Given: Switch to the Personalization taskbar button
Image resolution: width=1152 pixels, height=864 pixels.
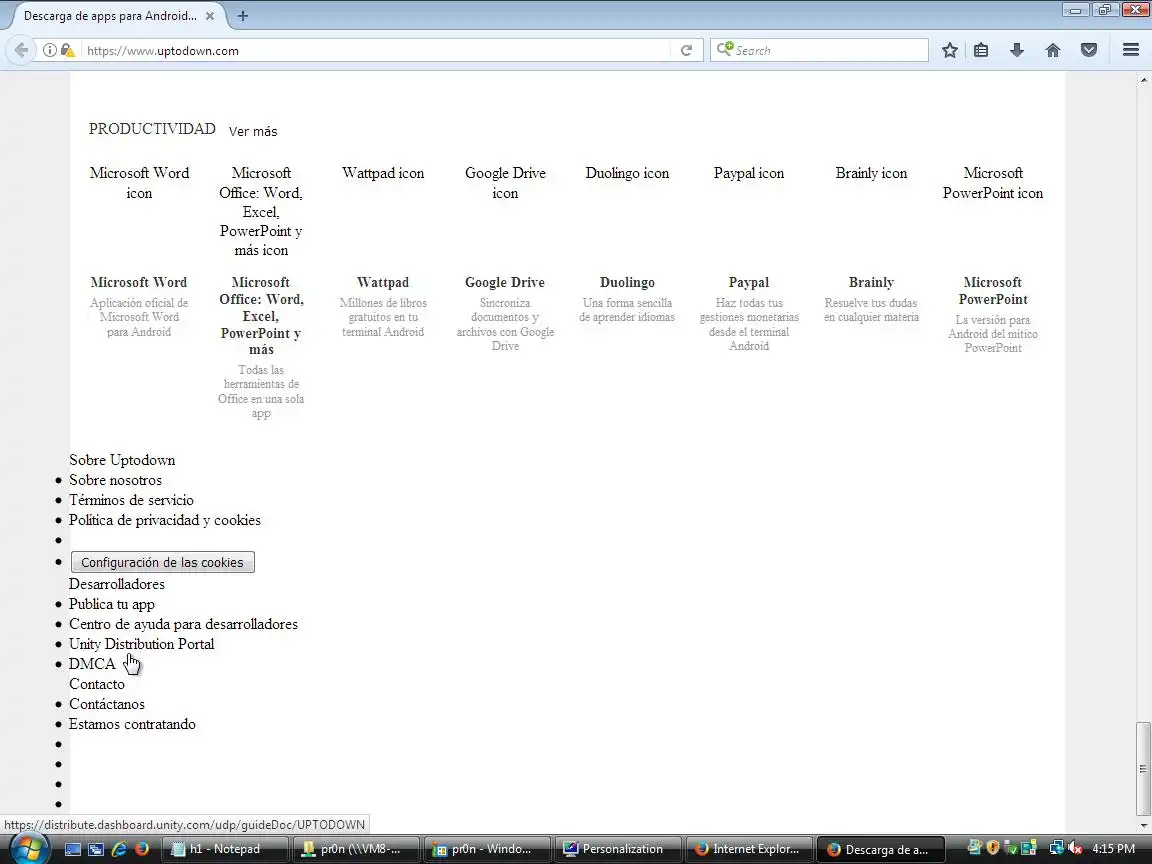Looking at the screenshot, I should [617, 849].
